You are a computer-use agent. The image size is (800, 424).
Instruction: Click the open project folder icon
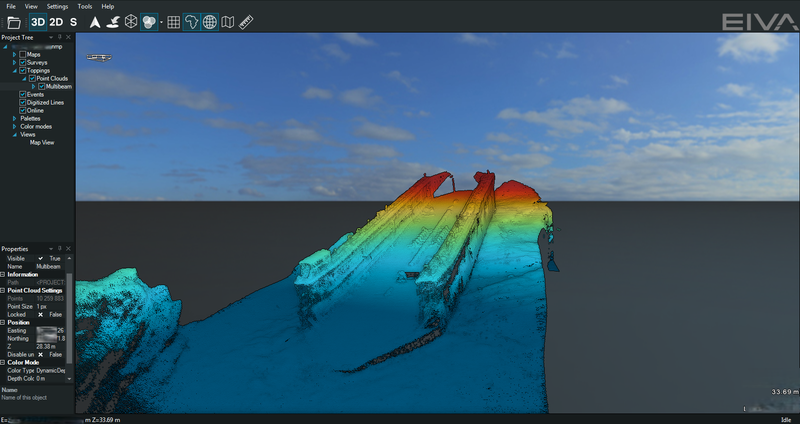13,21
